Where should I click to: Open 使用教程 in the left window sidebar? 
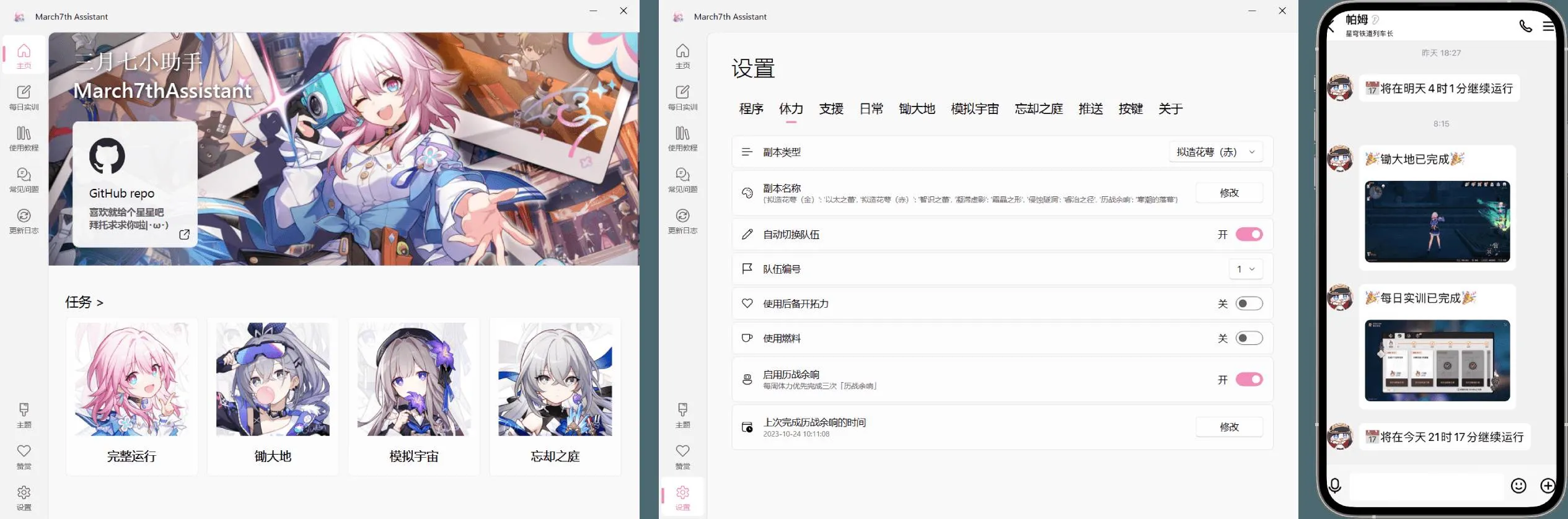[24, 139]
